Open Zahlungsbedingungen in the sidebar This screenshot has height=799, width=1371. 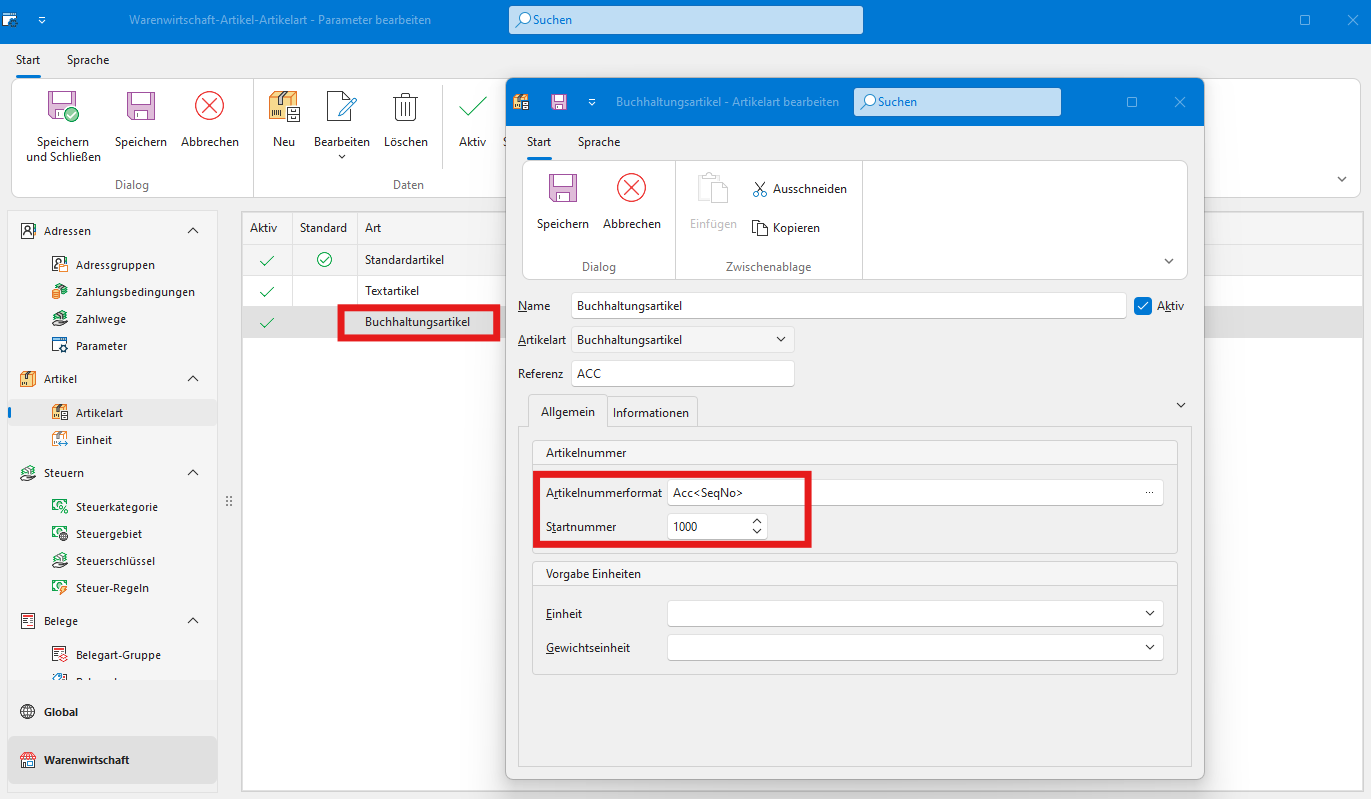tap(134, 292)
